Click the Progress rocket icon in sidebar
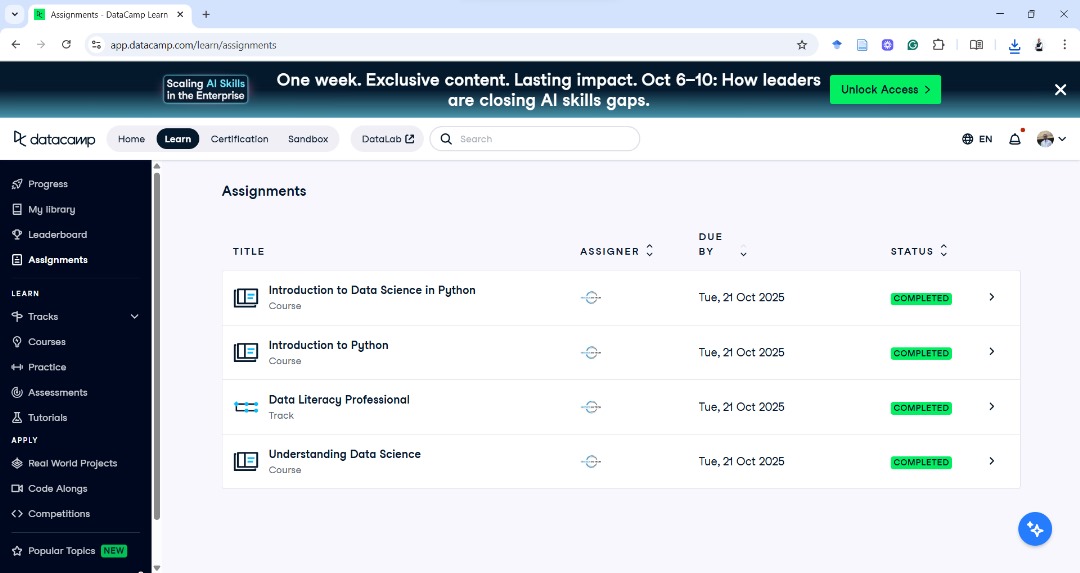This screenshot has width=1080, height=573. (17, 184)
